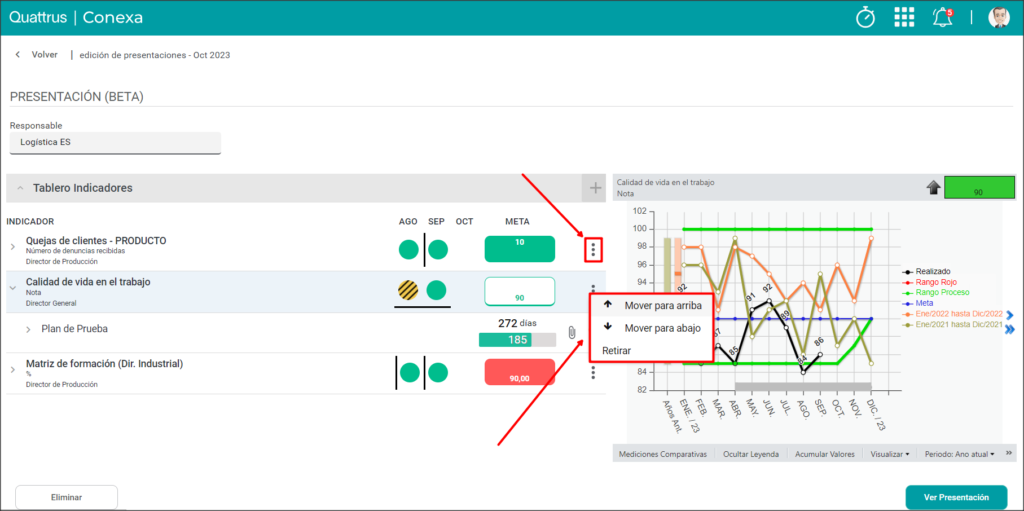Image resolution: width=1024 pixels, height=511 pixels.
Task: Expand the Quejas de clientes row
Action: [x=12, y=247]
